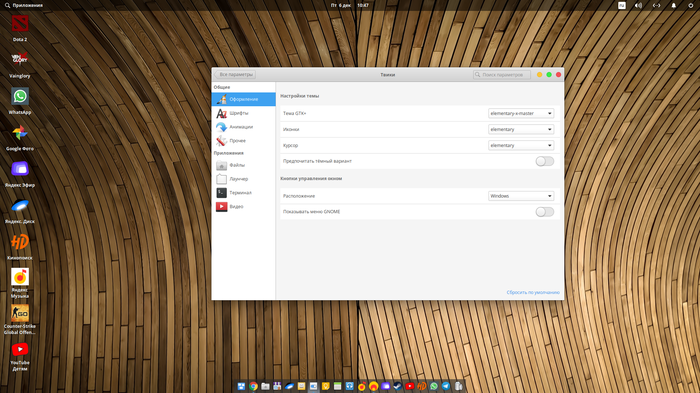Open system settings switch icon in dock

coord(313,386)
